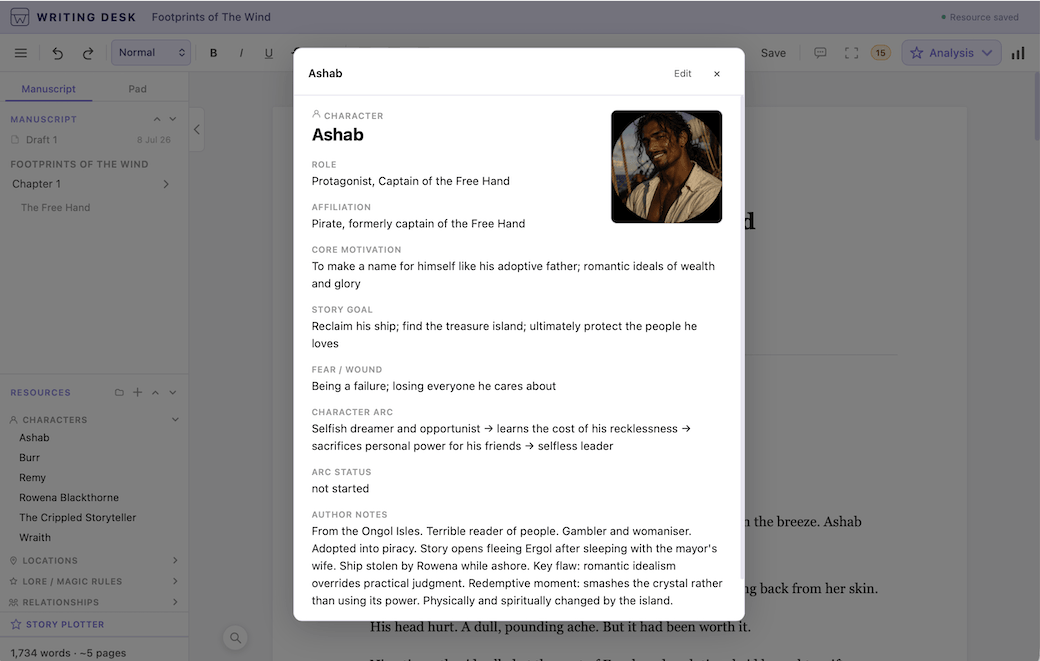
Task: Click the Draft 1 document icon
Action: coord(15,140)
